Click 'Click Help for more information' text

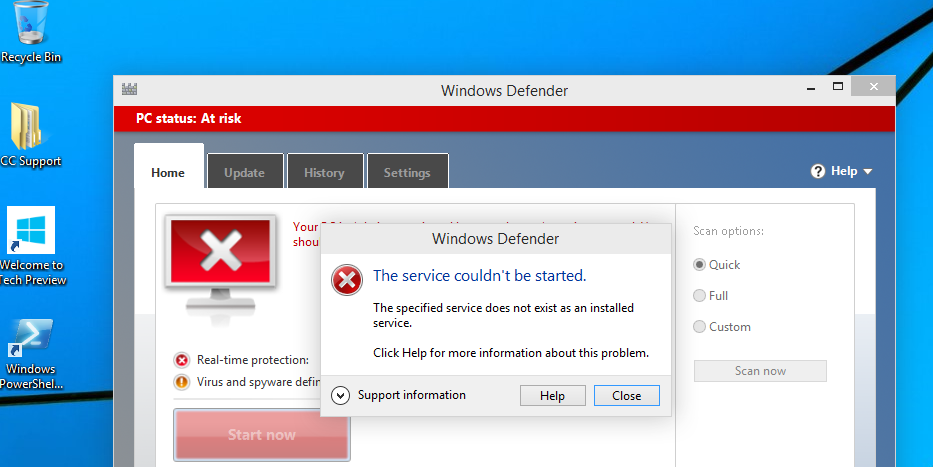click(x=511, y=353)
